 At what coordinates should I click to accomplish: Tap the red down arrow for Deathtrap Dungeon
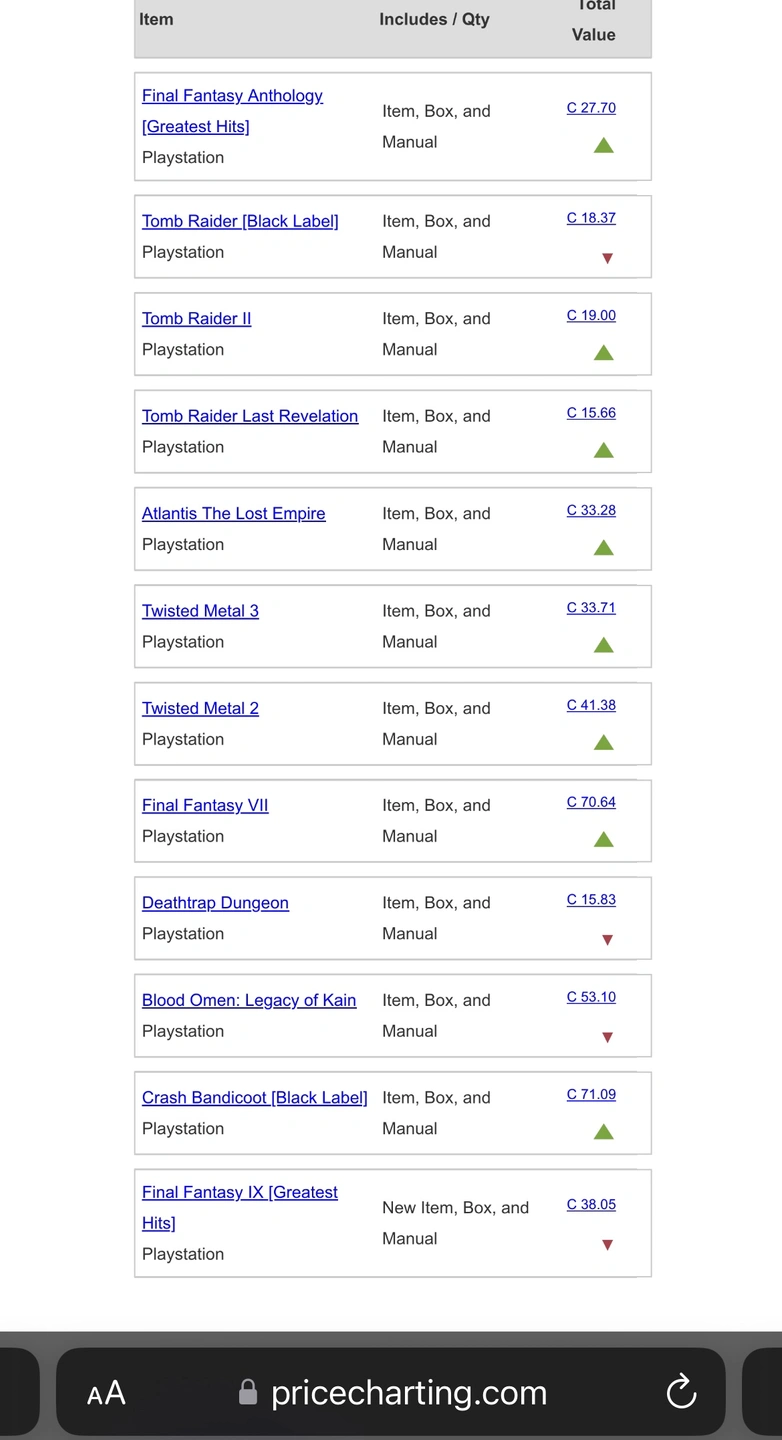(x=606, y=940)
